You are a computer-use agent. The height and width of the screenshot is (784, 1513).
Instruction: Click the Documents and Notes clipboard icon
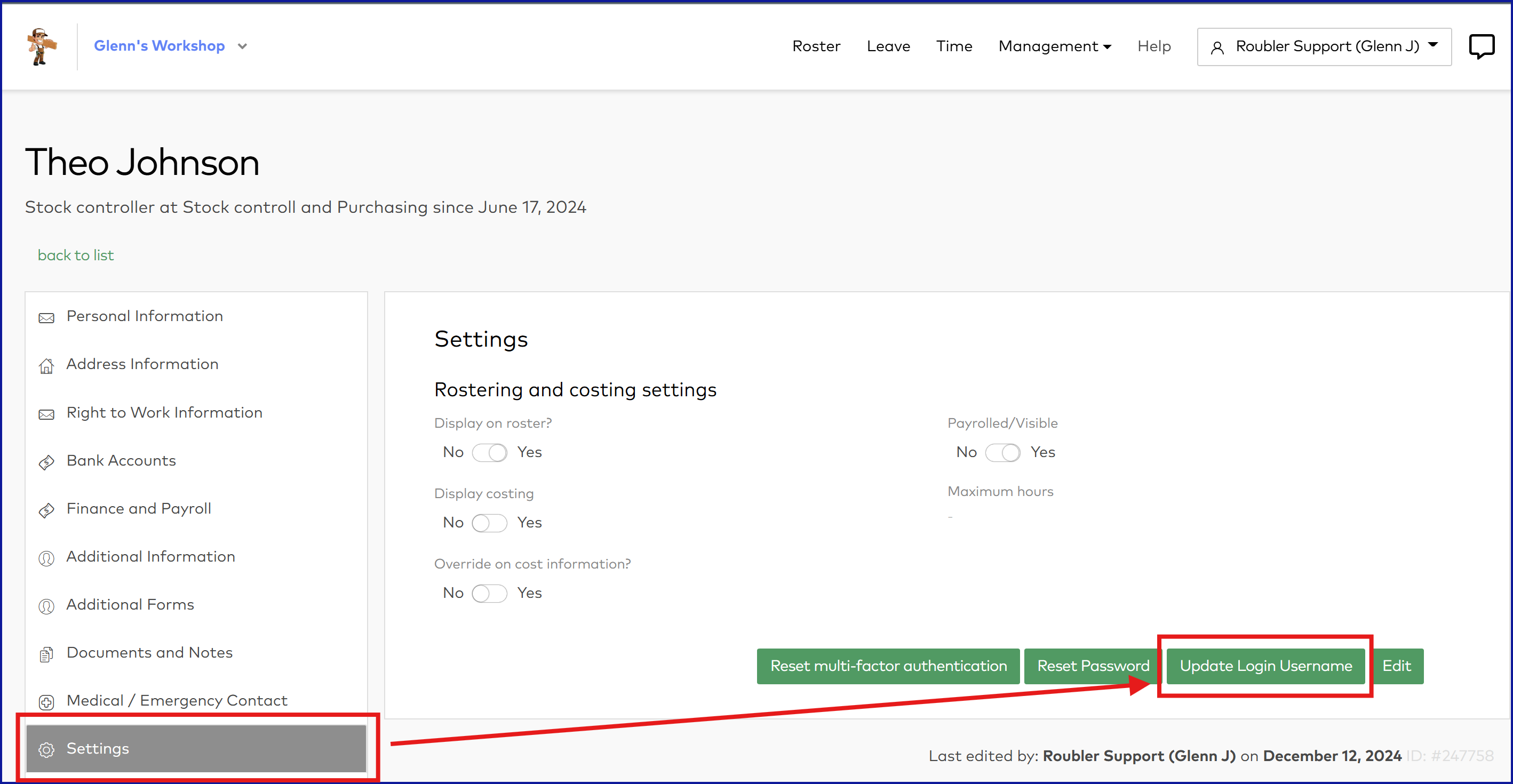coord(46,654)
